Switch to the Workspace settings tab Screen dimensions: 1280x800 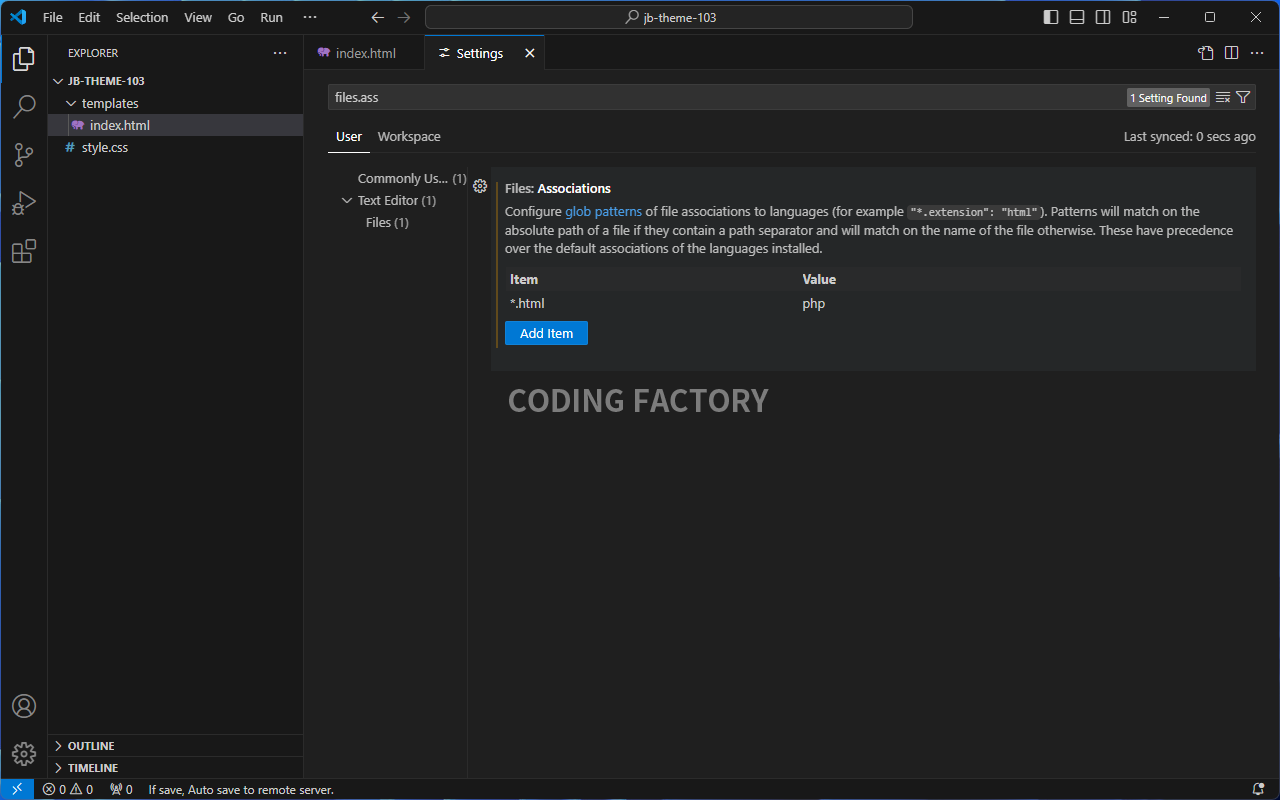409,137
